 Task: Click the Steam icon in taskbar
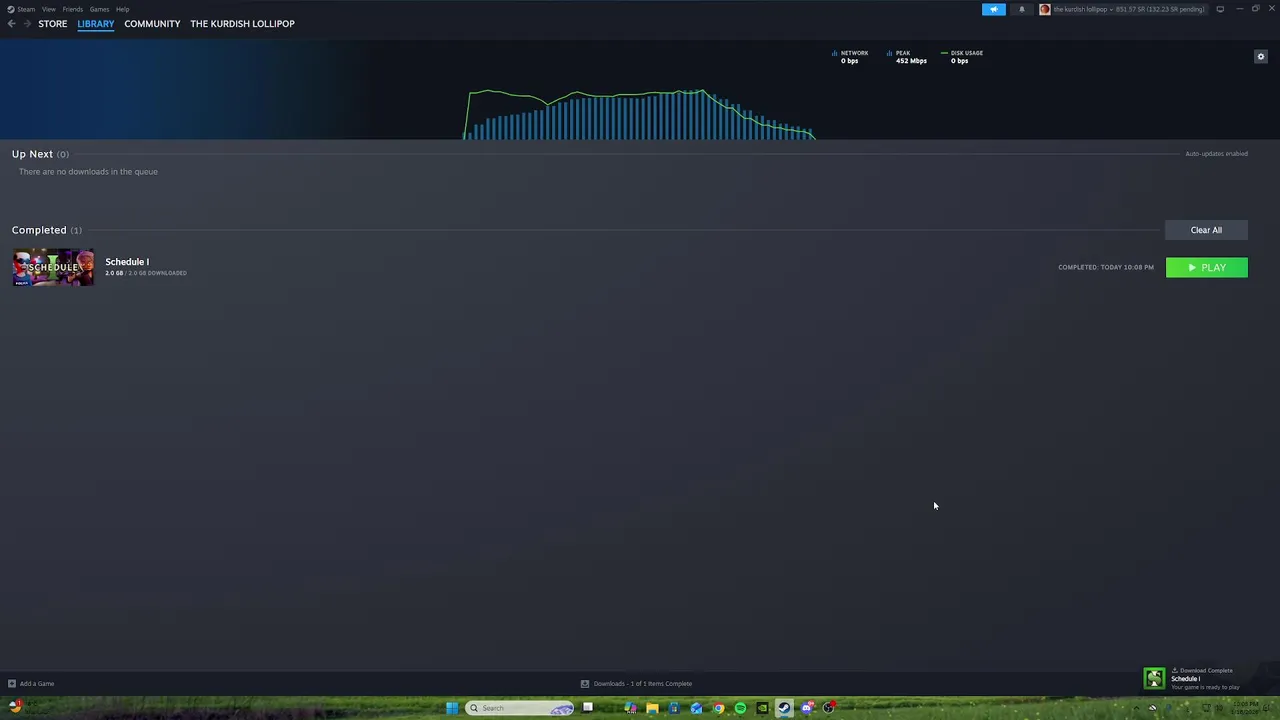(x=784, y=708)
